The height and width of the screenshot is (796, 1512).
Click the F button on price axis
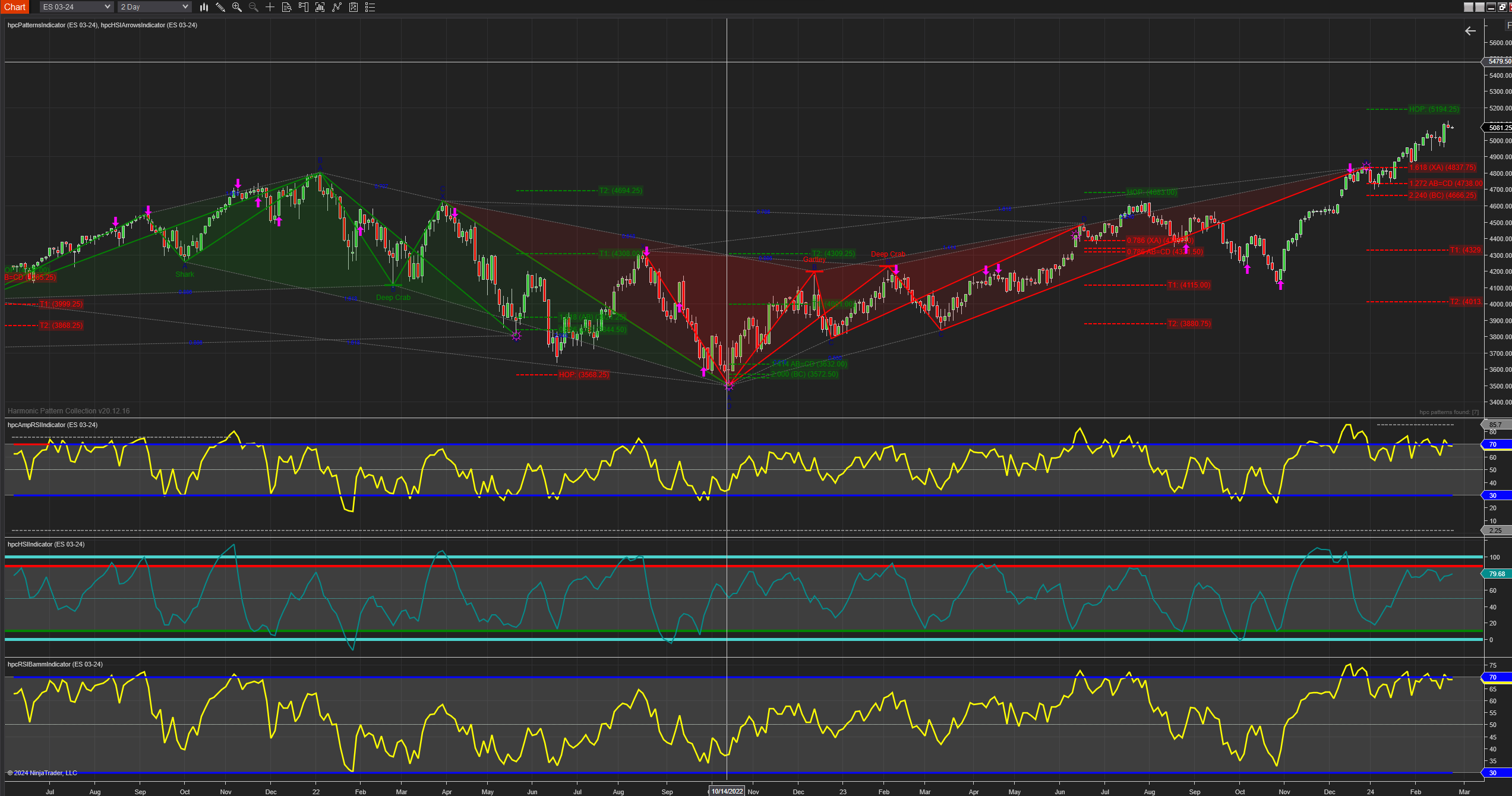click(x=1508, y=26)
